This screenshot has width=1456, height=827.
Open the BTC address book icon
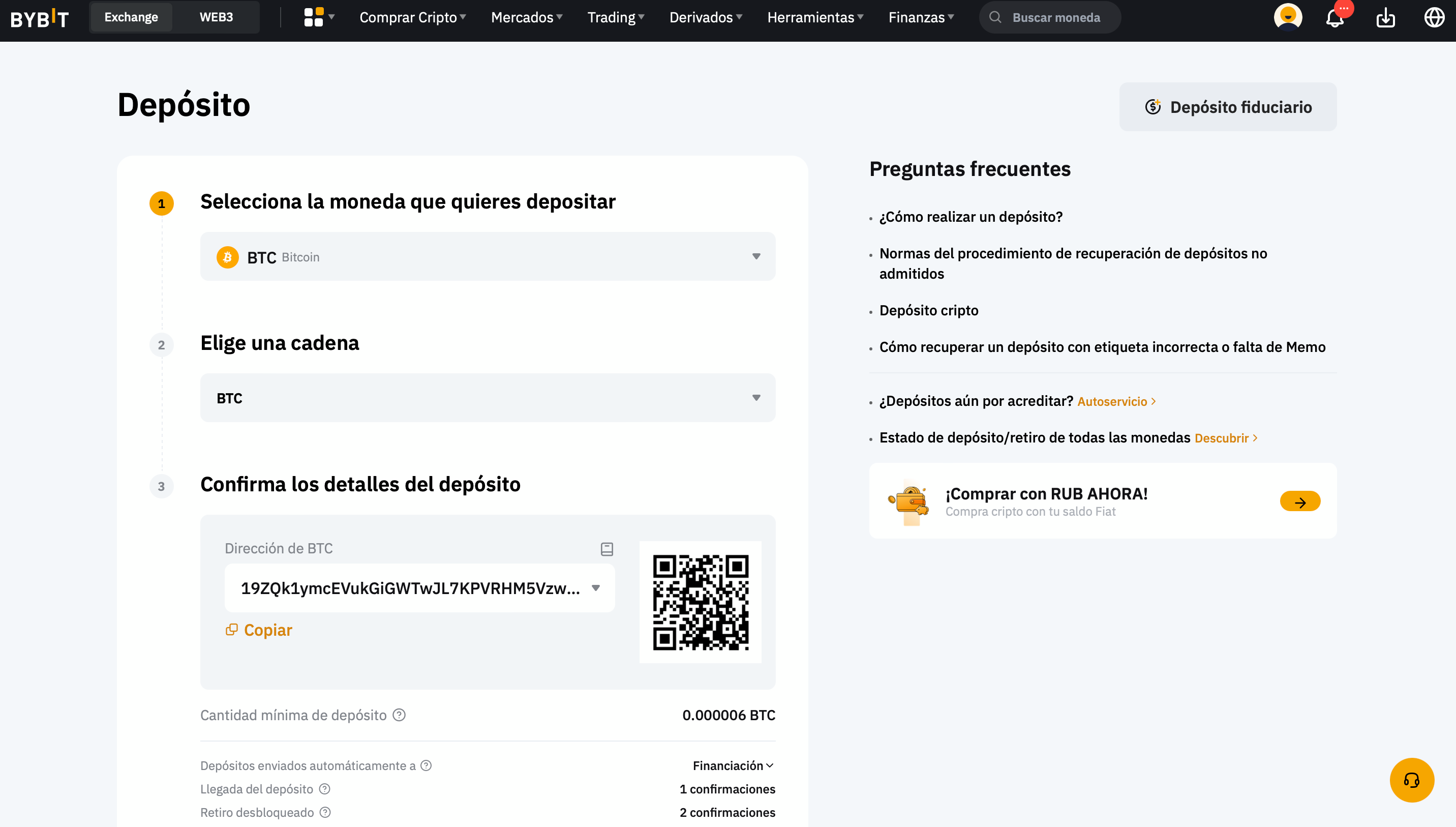click(607, 549)
